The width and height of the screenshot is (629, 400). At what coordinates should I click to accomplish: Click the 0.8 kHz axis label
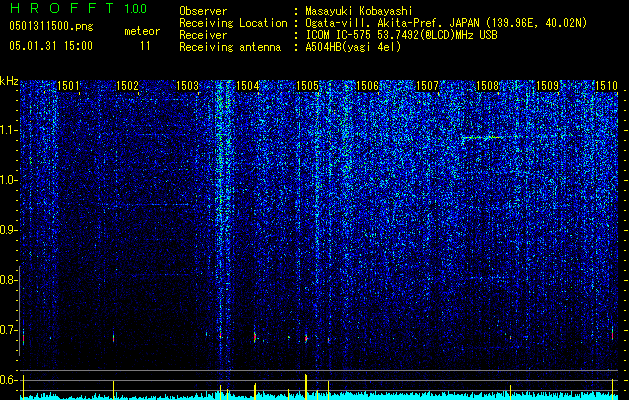[x=8, y=280]
